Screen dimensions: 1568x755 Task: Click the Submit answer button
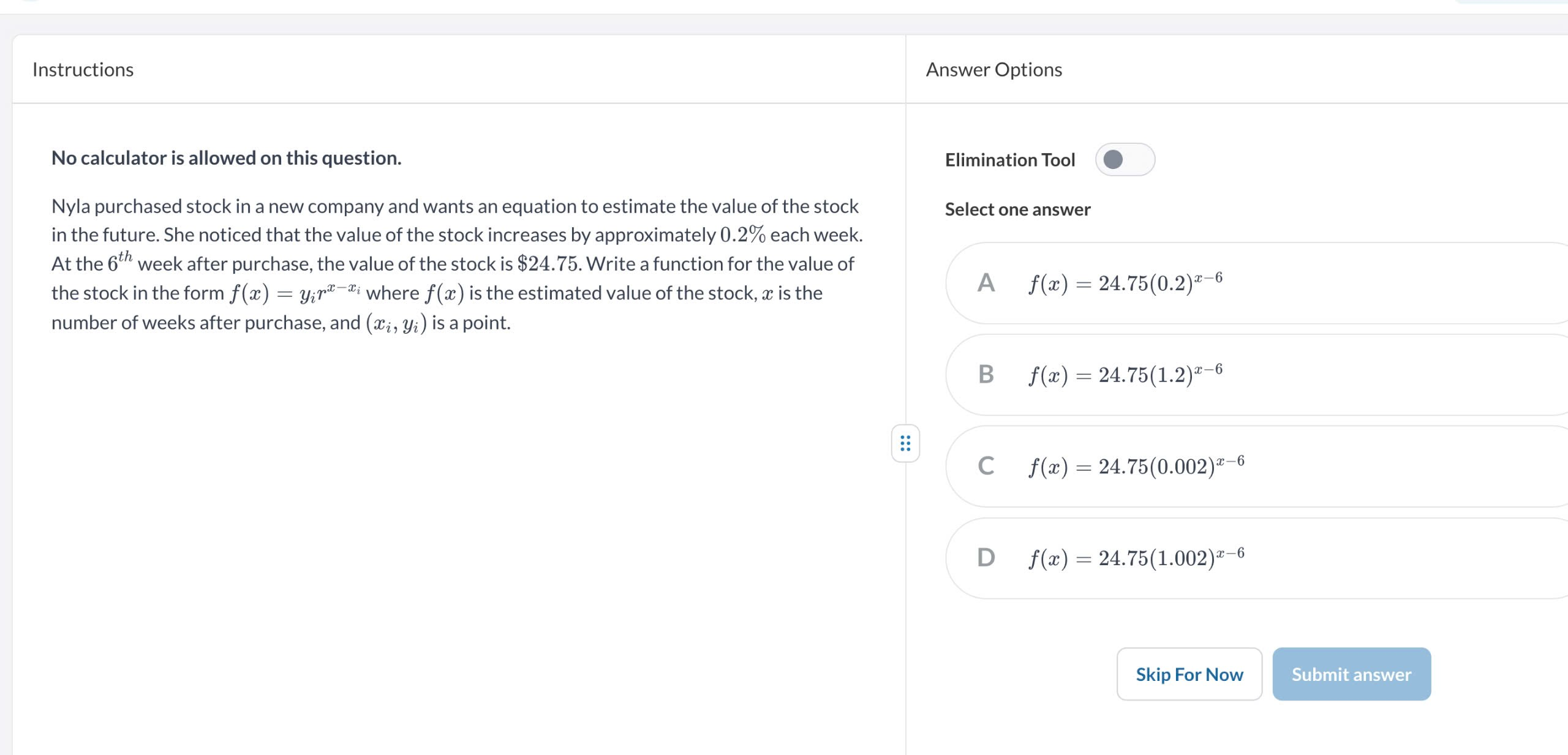click(x=1352, y=674)
